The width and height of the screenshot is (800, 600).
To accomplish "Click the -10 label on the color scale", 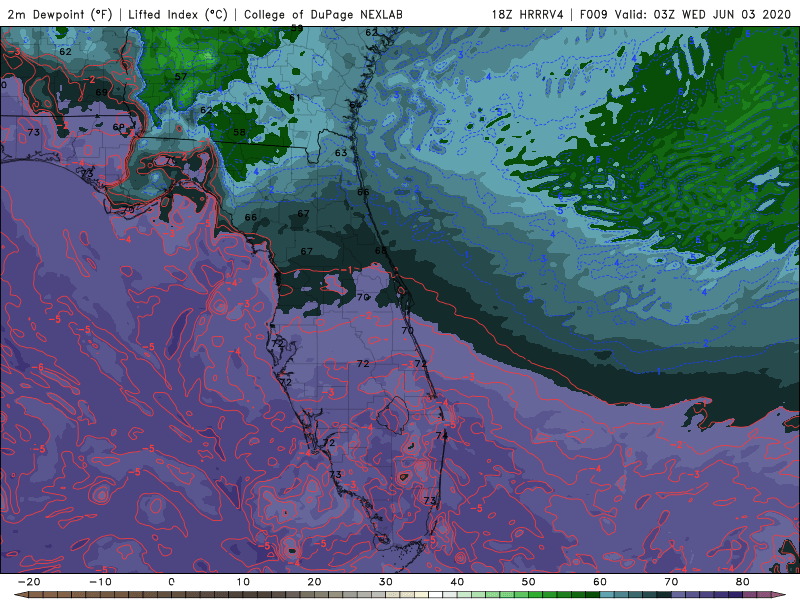I will [100, 581].
